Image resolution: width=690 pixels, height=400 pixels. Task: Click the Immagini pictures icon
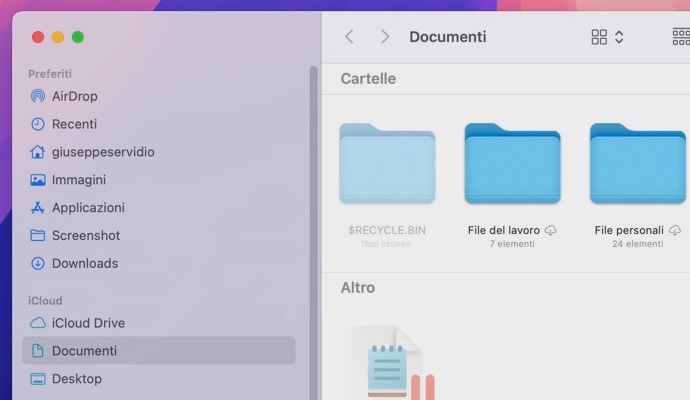click(x=38, y=180)
